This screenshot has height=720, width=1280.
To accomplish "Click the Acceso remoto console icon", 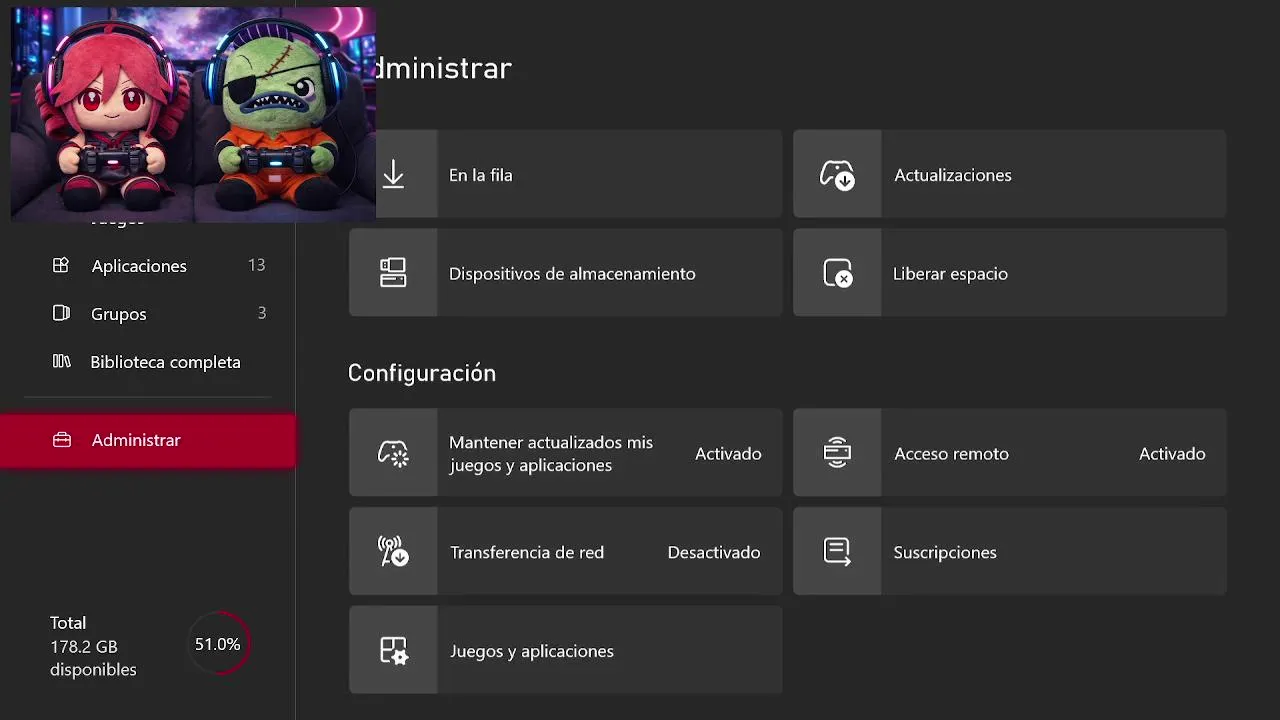I will pyautogui.click(x=837, y=453).
